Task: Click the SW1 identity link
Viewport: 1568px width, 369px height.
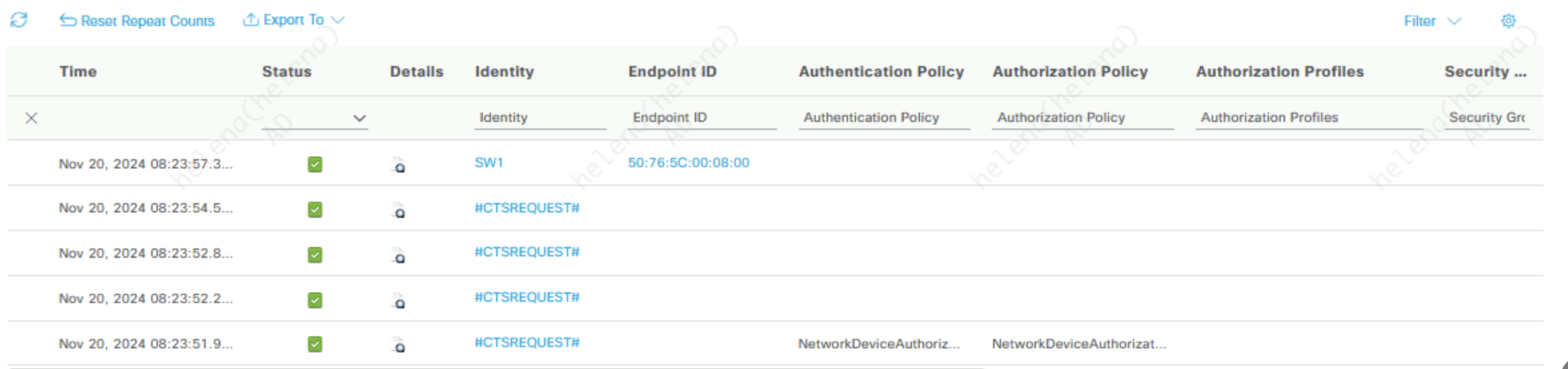Action: coord(488,163)
